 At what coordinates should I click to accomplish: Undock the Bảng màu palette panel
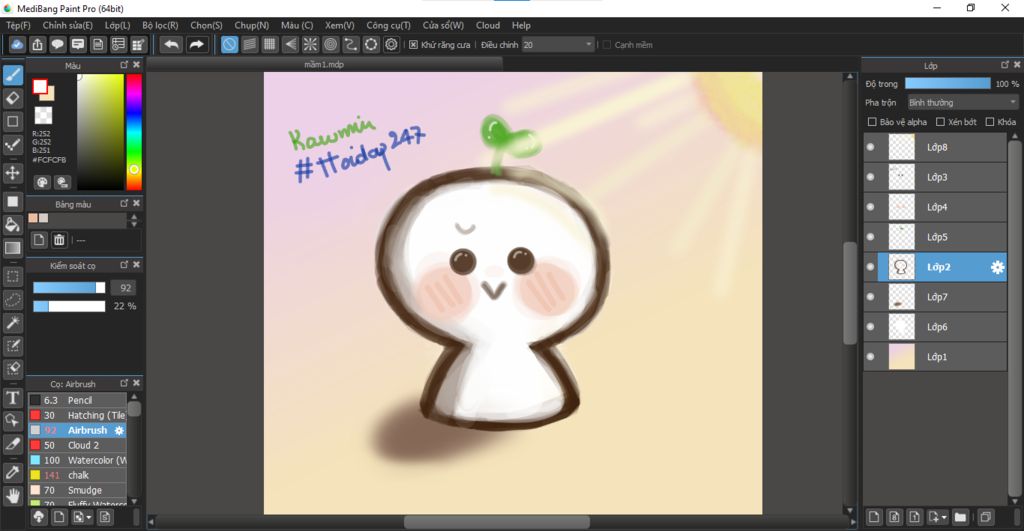[124, 203]
